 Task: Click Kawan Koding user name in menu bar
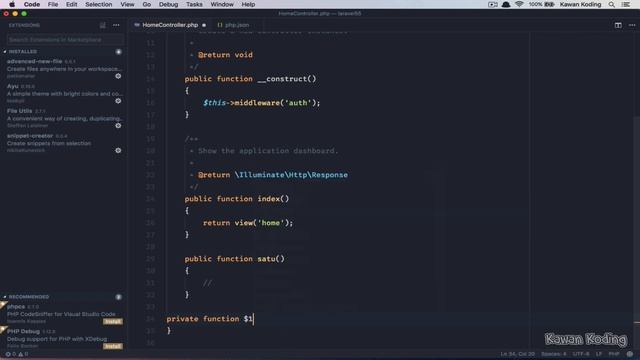tap(580, 4)
